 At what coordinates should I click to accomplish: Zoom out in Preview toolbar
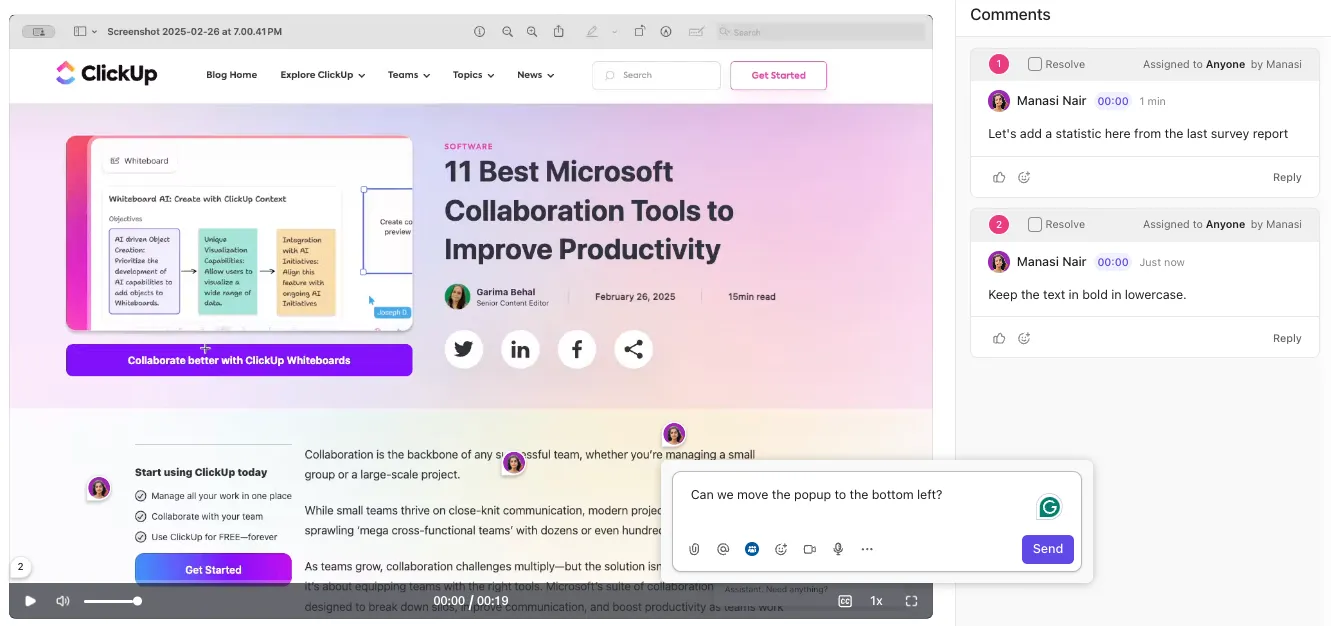point(507,32)
